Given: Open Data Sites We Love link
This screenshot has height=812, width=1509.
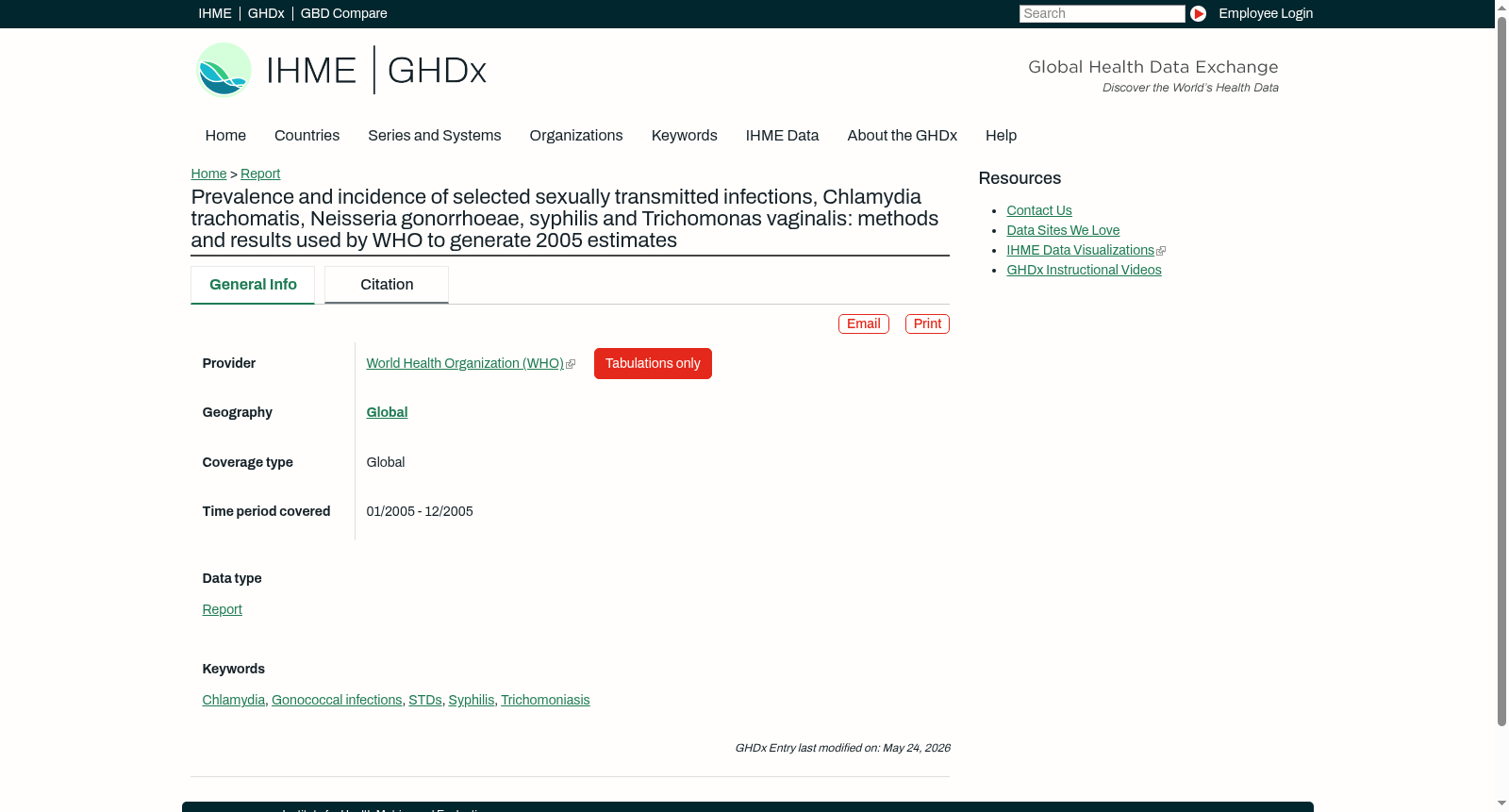Looking at the screenshot, I should tap(1063, 230).
